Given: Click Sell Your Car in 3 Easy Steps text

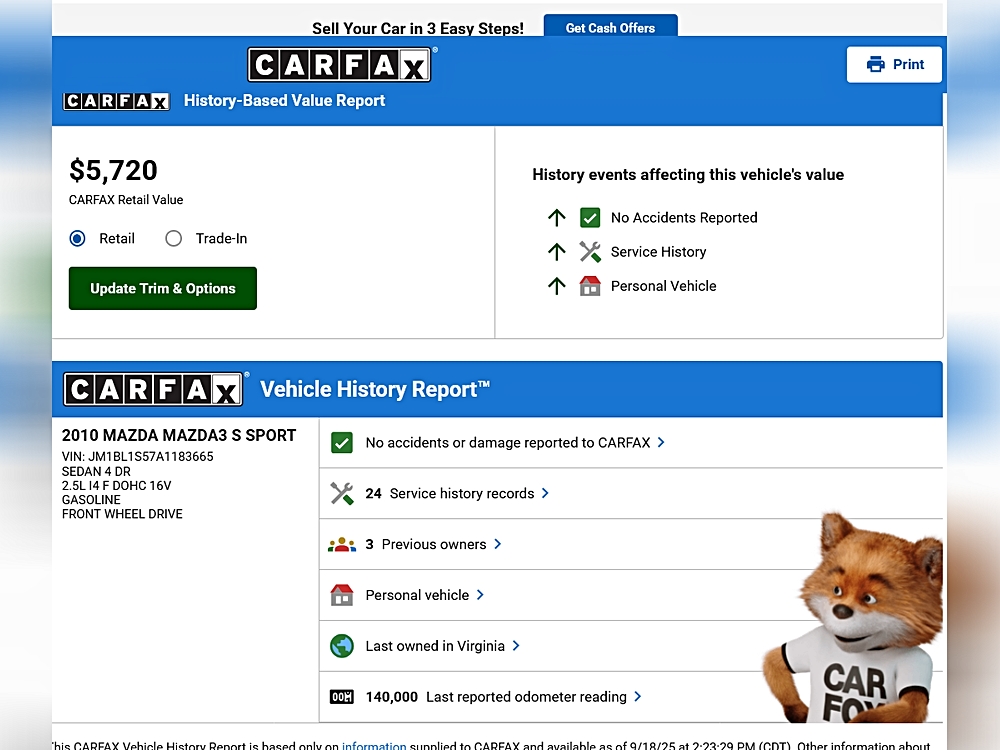Looking at the screenshot, I should pos(418,29).
